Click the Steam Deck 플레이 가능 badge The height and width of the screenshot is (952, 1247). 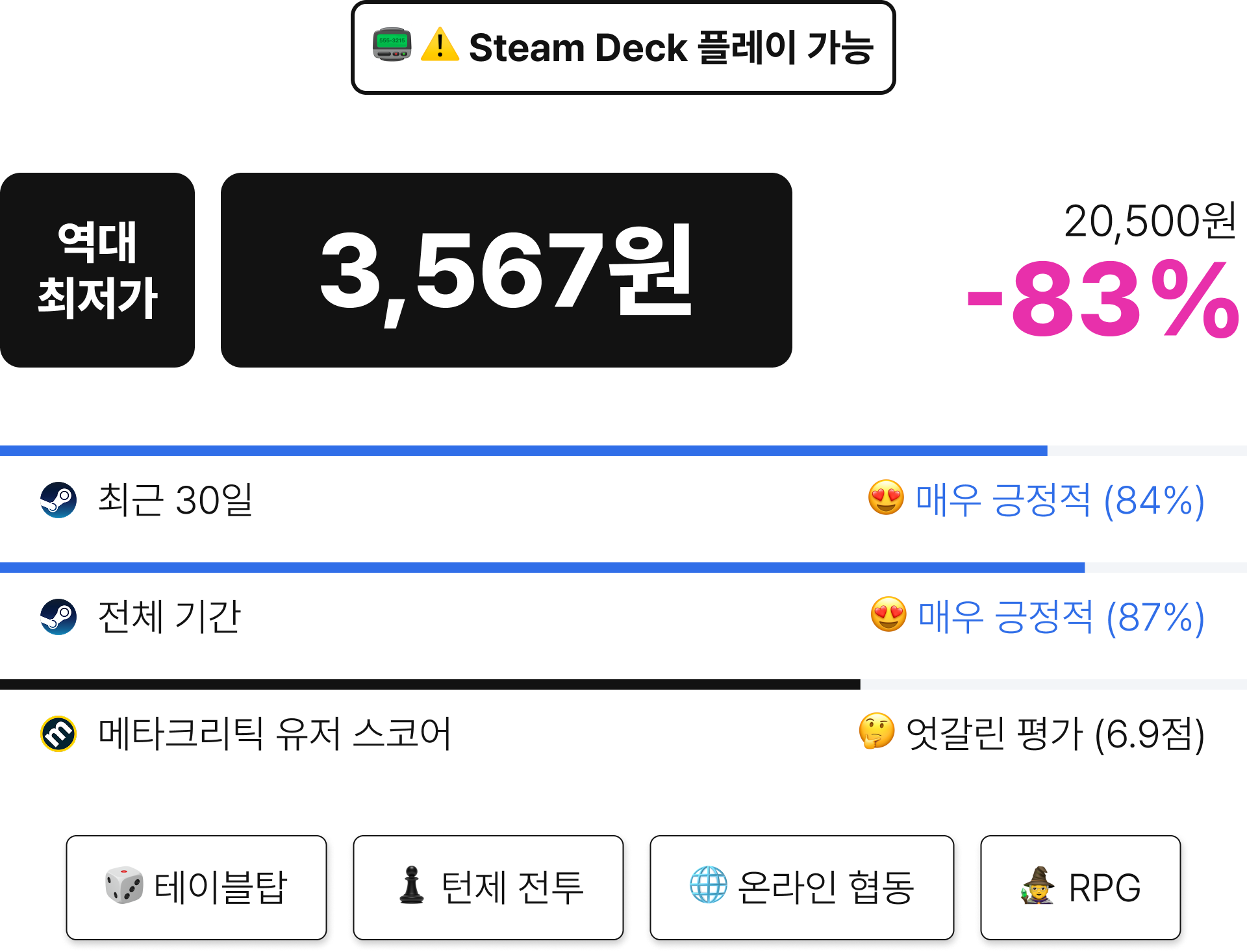623,47
